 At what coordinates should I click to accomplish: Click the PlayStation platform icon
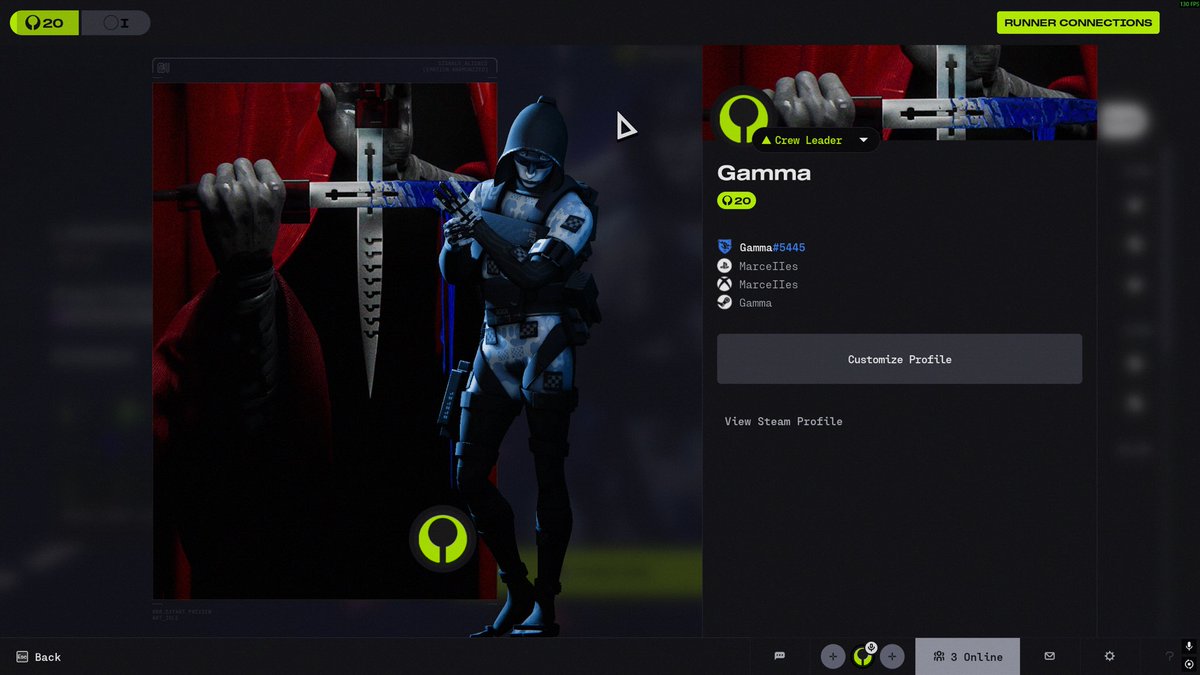(725, 266)
